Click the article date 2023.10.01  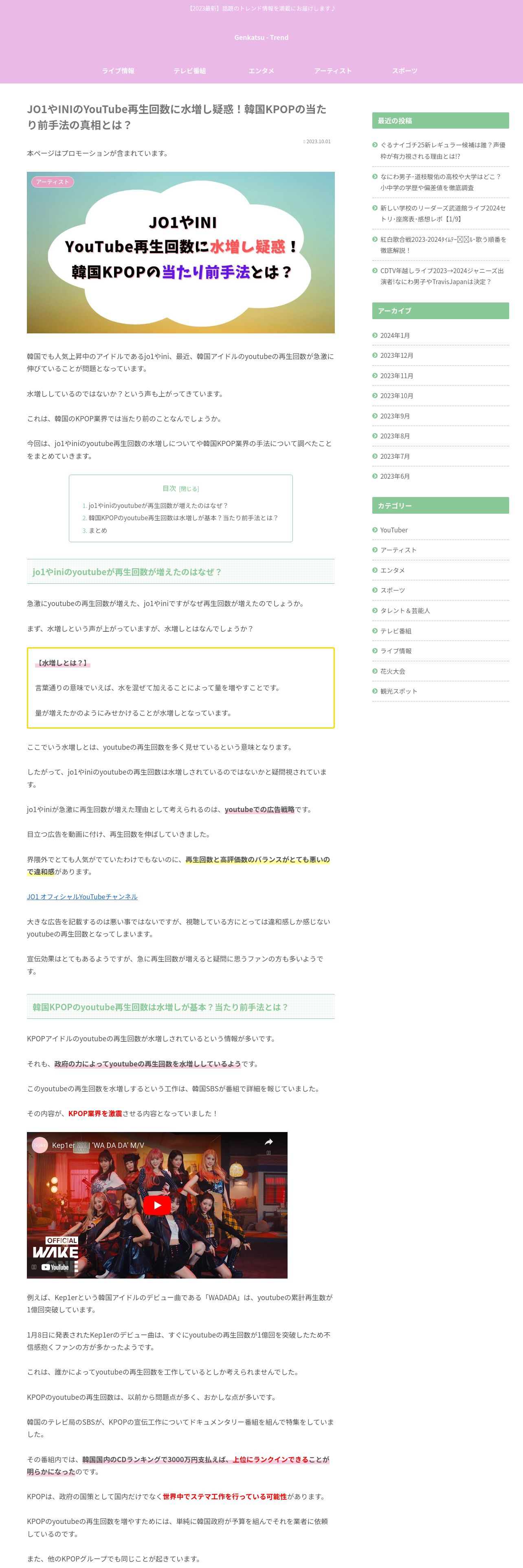tap(318, 142)
